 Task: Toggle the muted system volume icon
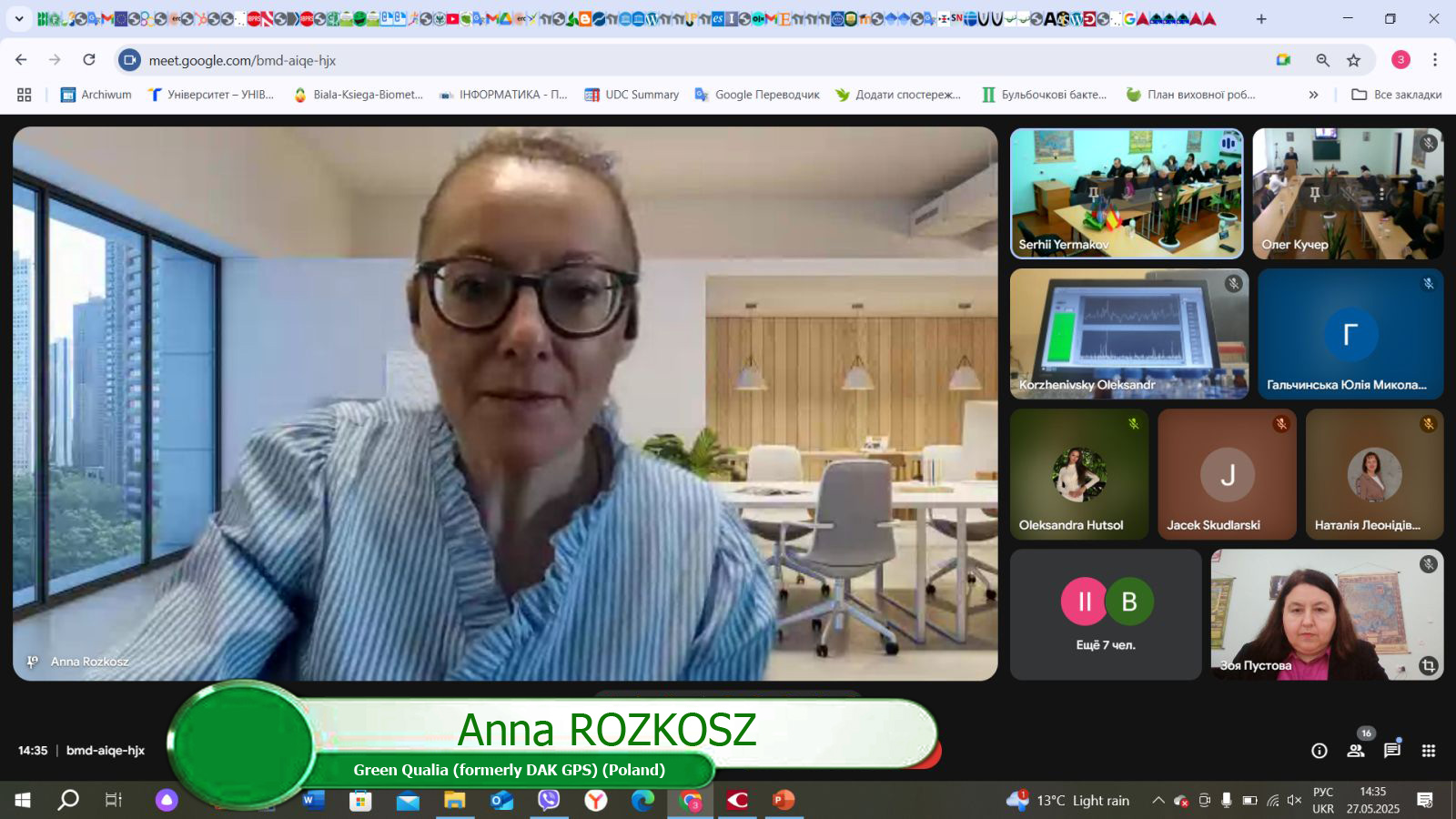pos(1294,801)
